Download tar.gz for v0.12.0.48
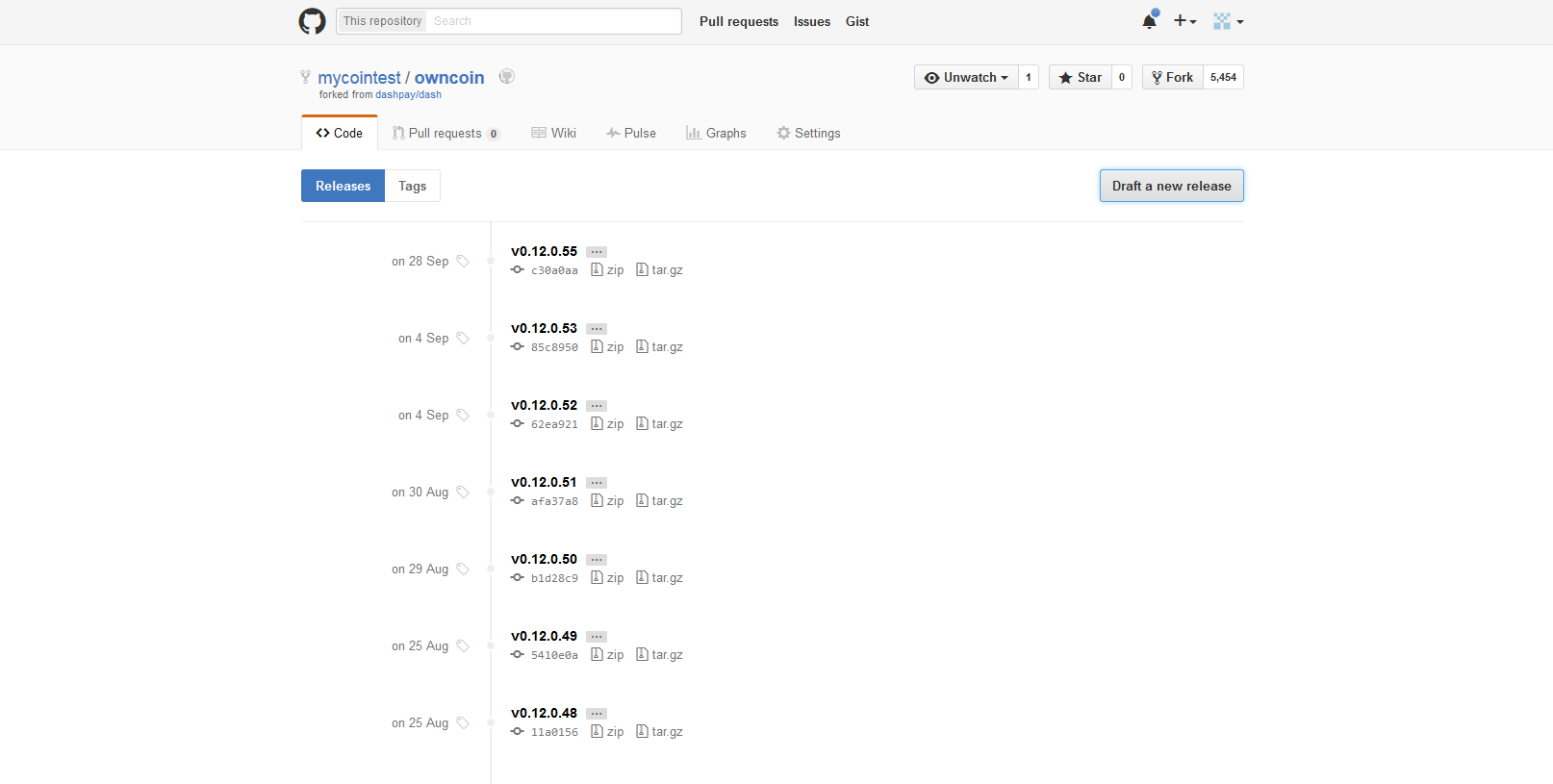 (x=659, y=732)
